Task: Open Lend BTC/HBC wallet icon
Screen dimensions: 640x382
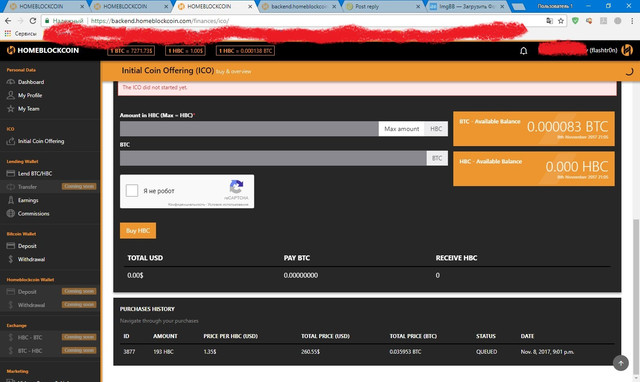Action: [x=11, y=173]
